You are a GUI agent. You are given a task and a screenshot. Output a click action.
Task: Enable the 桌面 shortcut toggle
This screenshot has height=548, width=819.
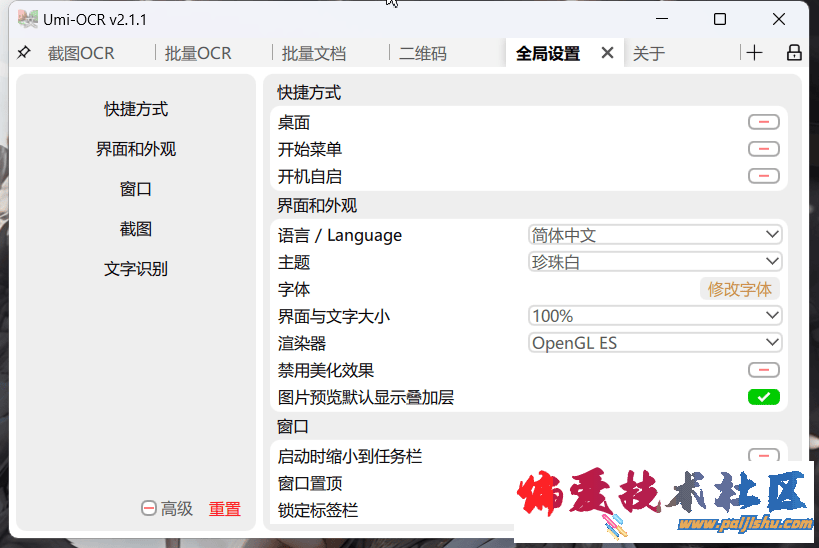pyautogui.click(x=763, y=122)
